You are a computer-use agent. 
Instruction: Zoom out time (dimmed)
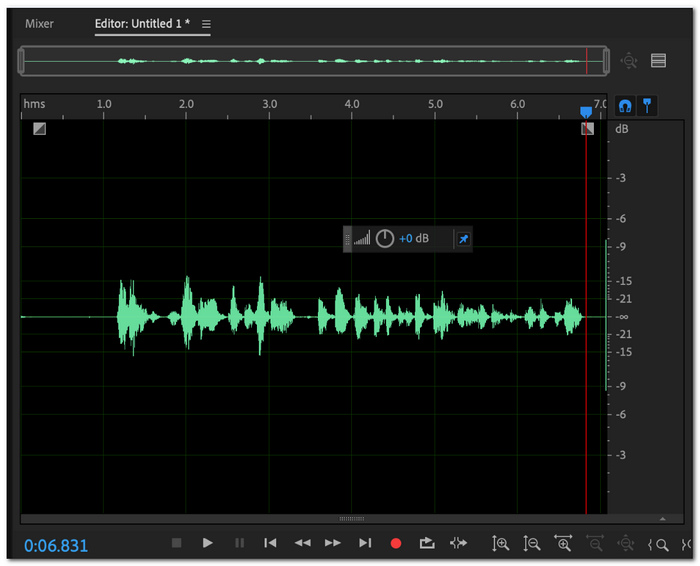click(x=595, y=543)
